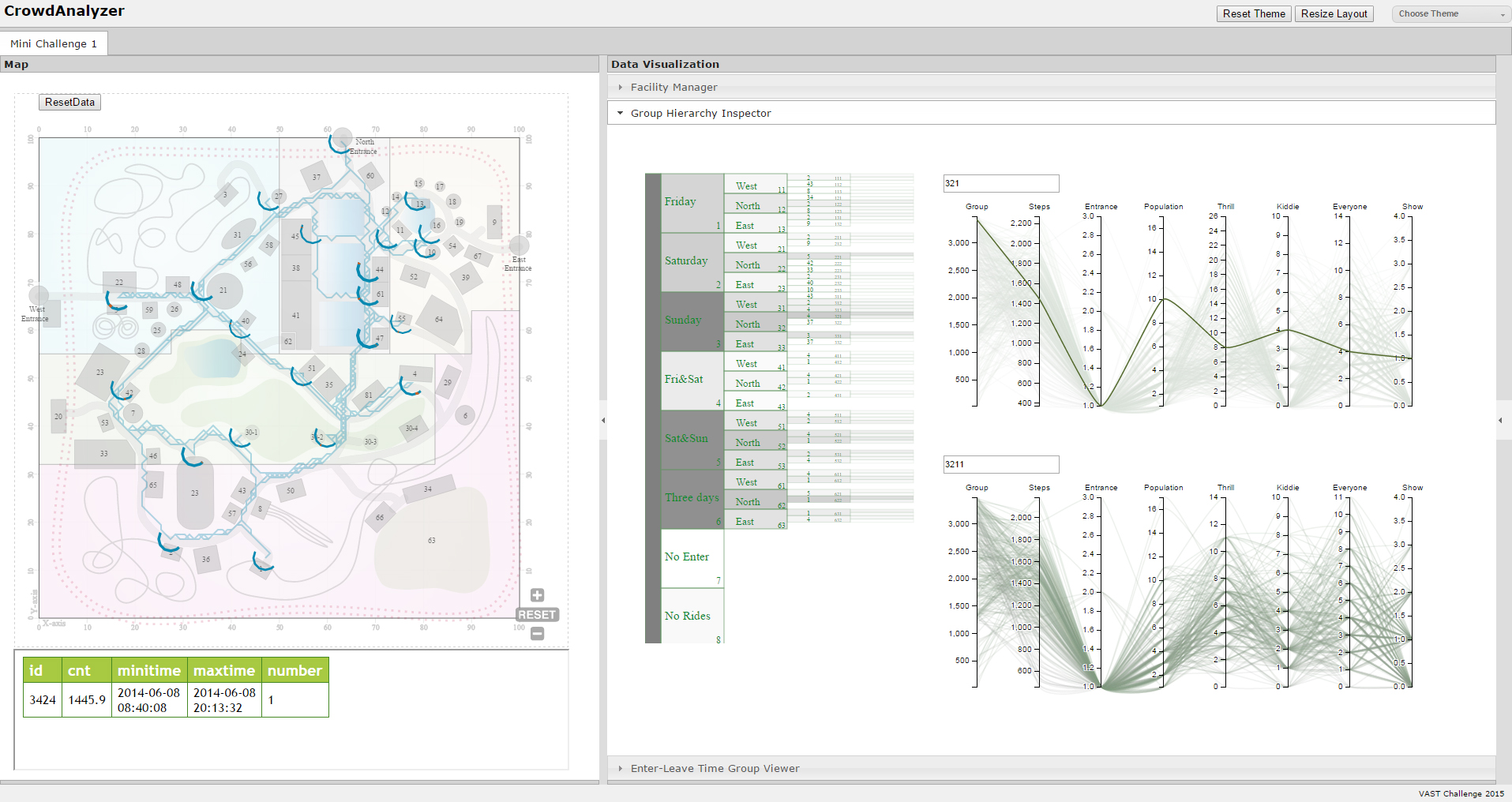Select the Friday node in hierarchy

tap(692, 203)
